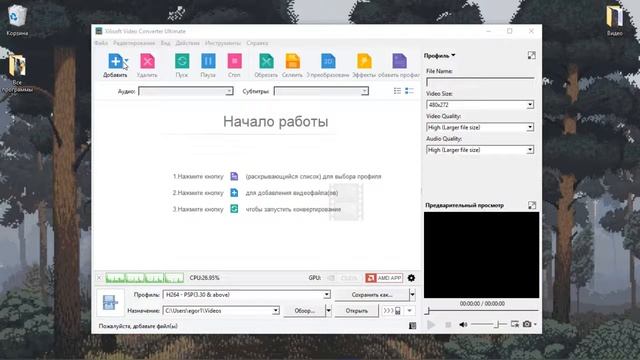Click the log icon in status bar

(x=412, y=326)
